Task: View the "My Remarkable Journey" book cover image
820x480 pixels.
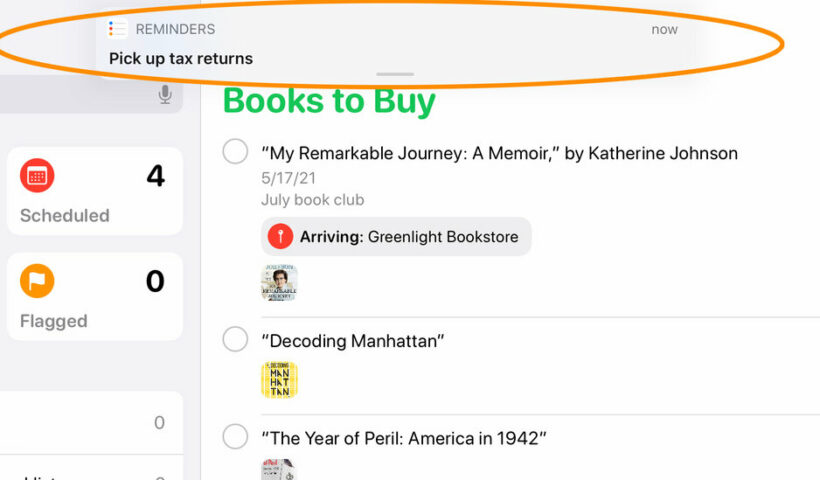Action: click(x=279, y=283)
